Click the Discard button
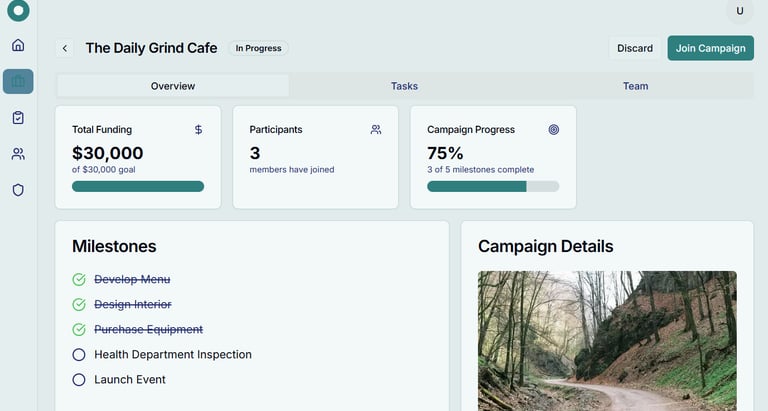The image size is (768, 411). [634, 48]
